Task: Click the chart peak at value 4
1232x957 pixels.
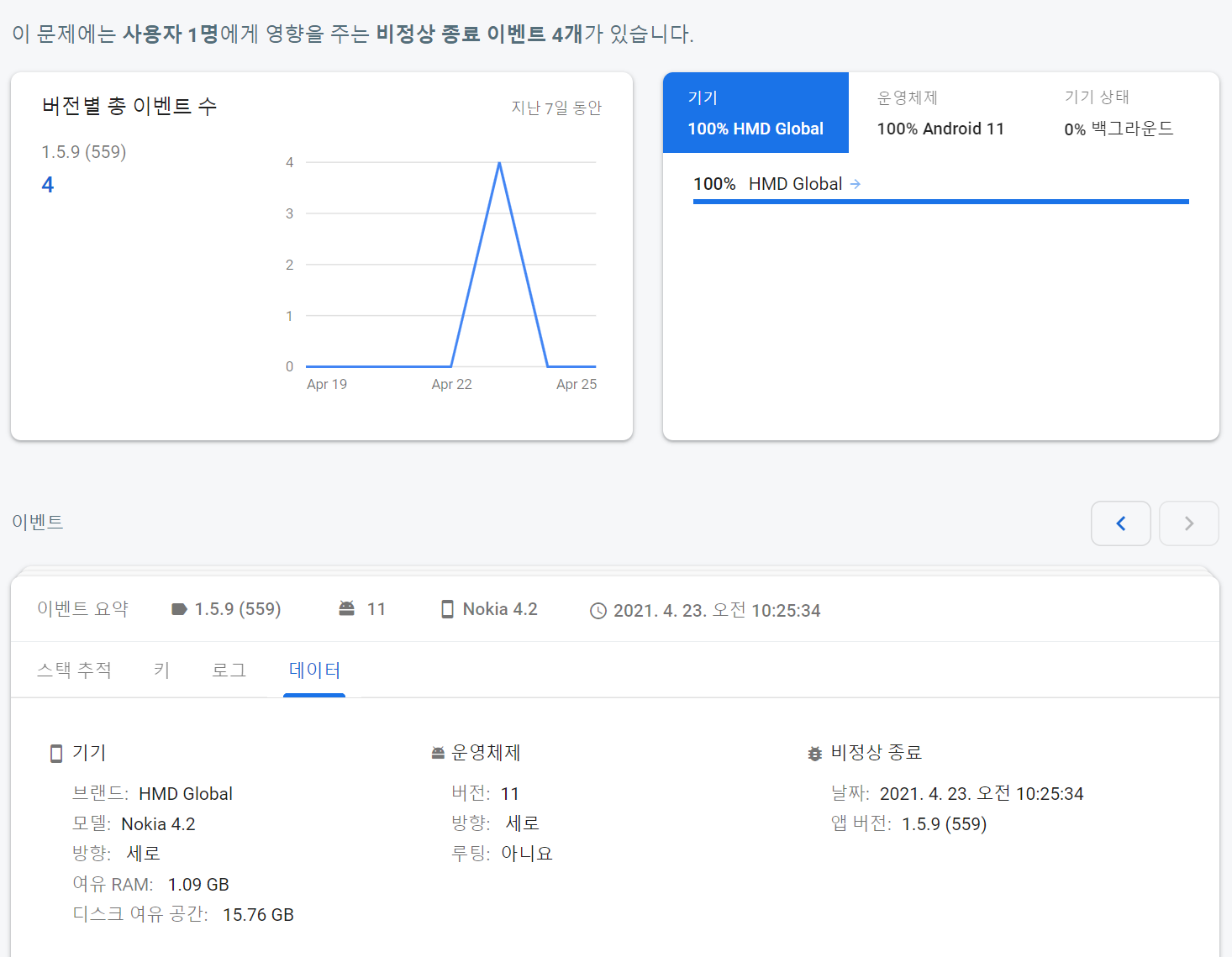Action: tap(499, 163)
